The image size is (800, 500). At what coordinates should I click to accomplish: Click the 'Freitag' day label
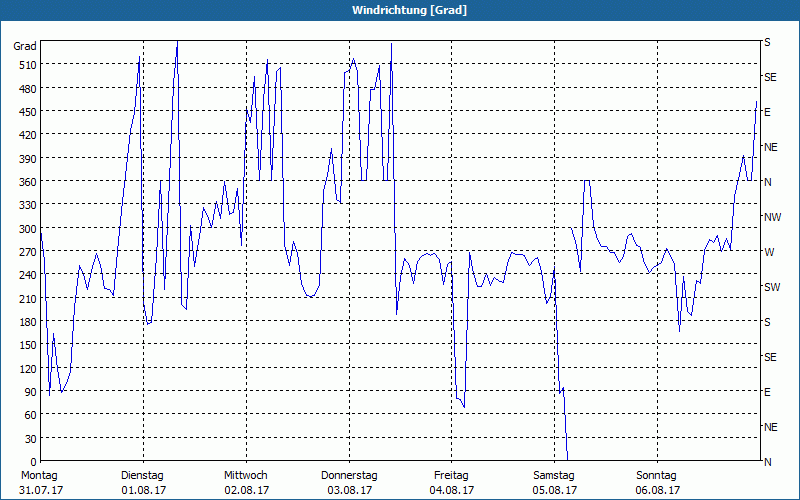(451, 476)
